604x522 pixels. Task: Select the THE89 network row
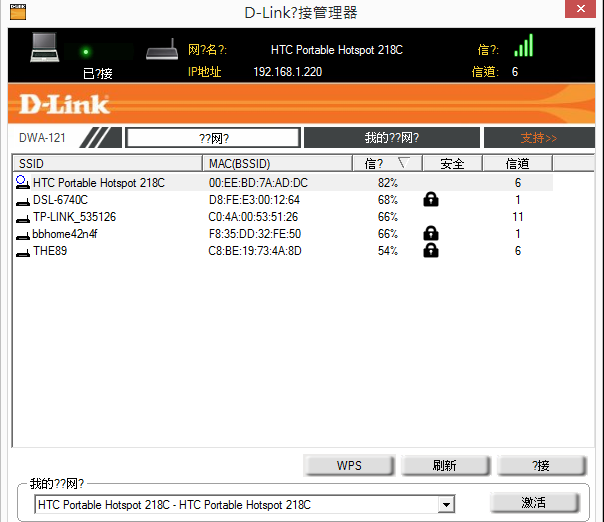coord(283,250)
